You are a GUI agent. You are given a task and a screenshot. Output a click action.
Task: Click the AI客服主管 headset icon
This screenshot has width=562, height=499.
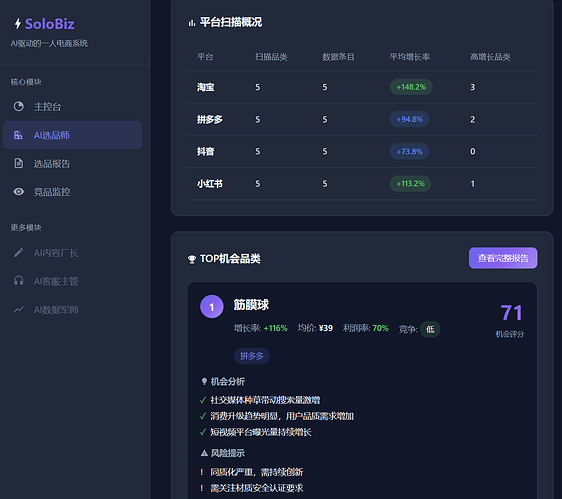click(x=19, y=281)
